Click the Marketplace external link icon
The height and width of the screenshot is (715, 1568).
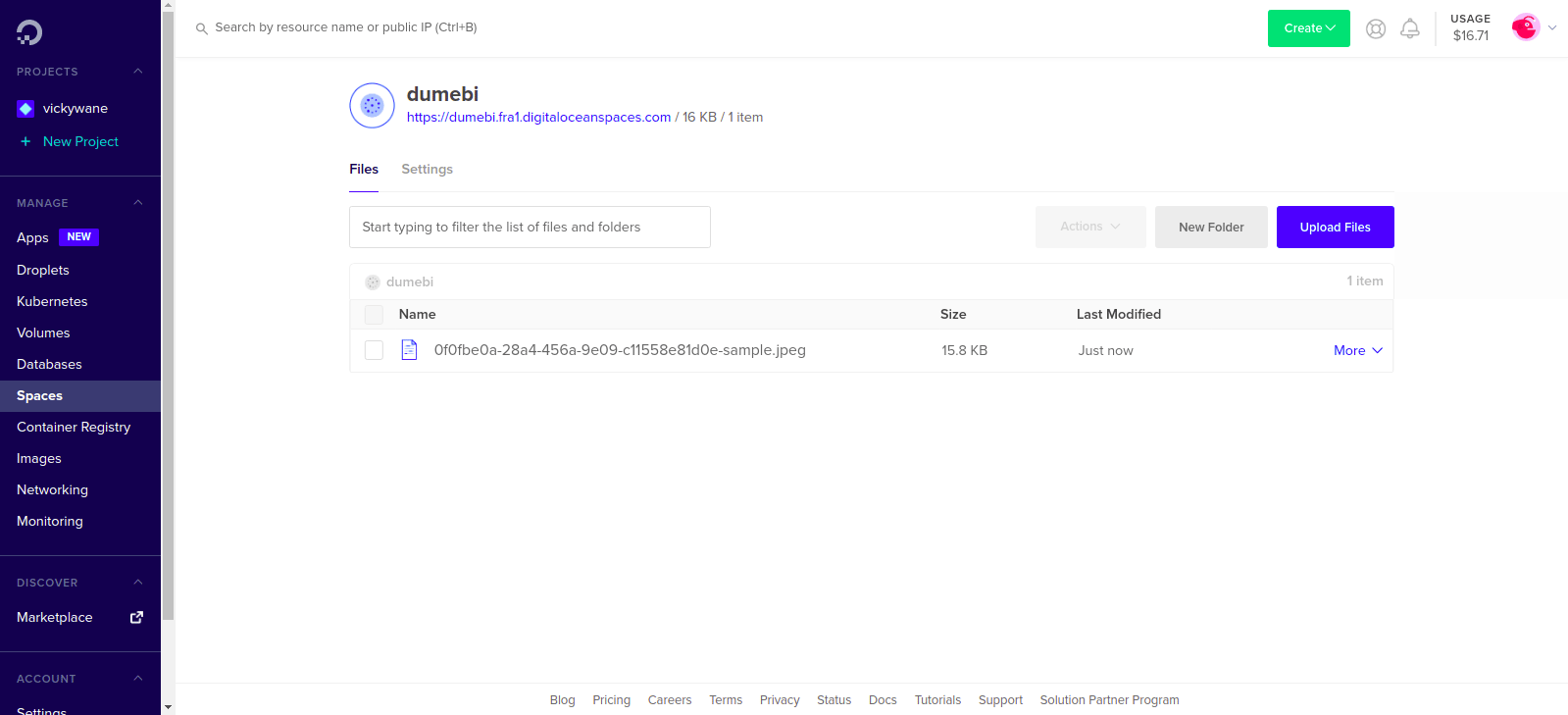click(136, 617)
